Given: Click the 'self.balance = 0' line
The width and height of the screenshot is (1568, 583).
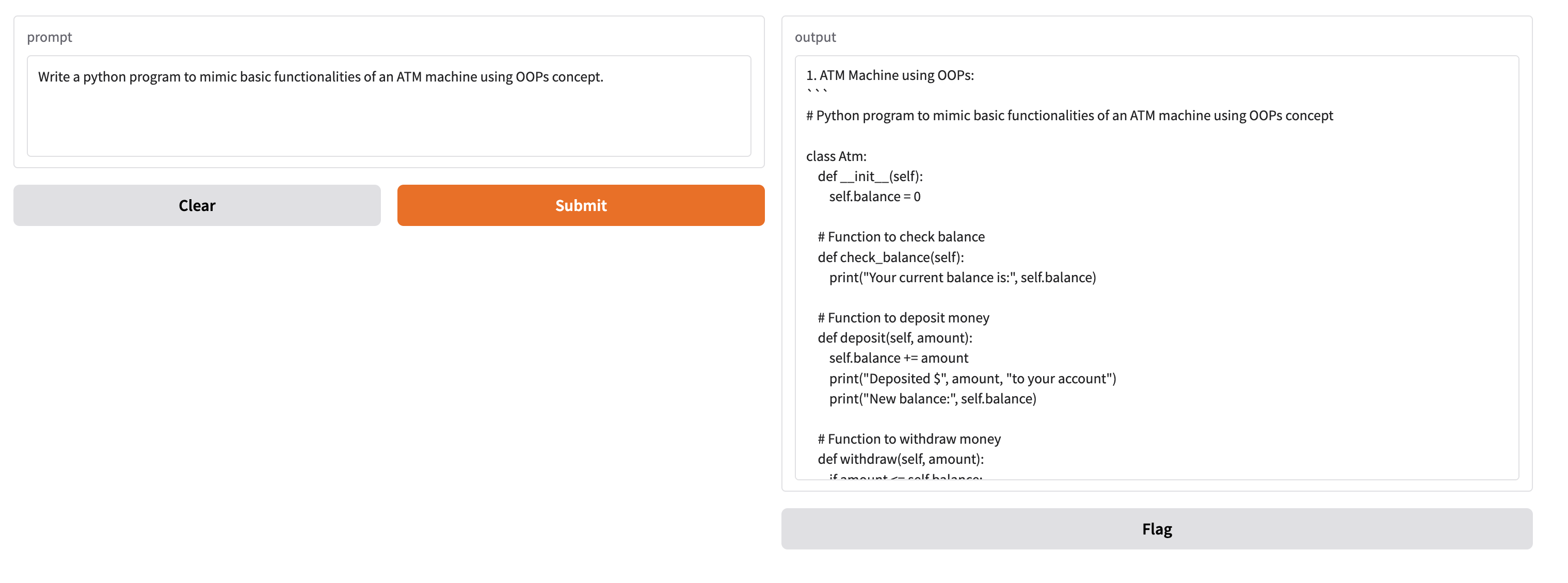Looking at the screenshot, I should pyautogui.click(x=874, y=196).
